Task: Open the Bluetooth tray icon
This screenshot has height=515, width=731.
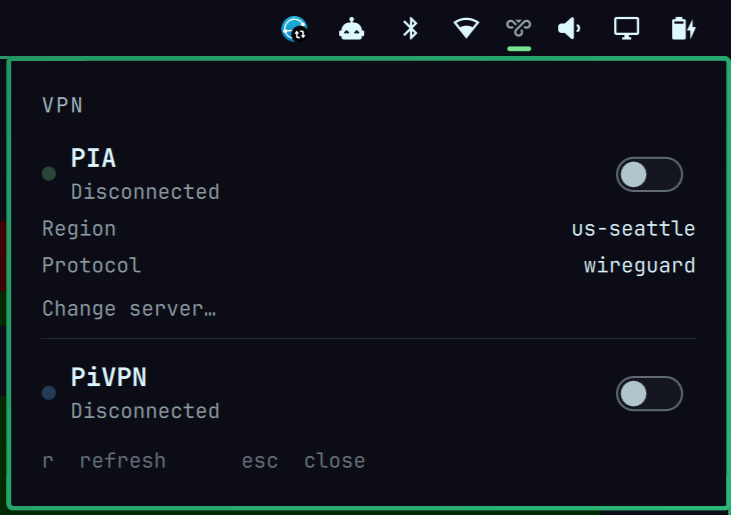Action: [x=410, y=29]
